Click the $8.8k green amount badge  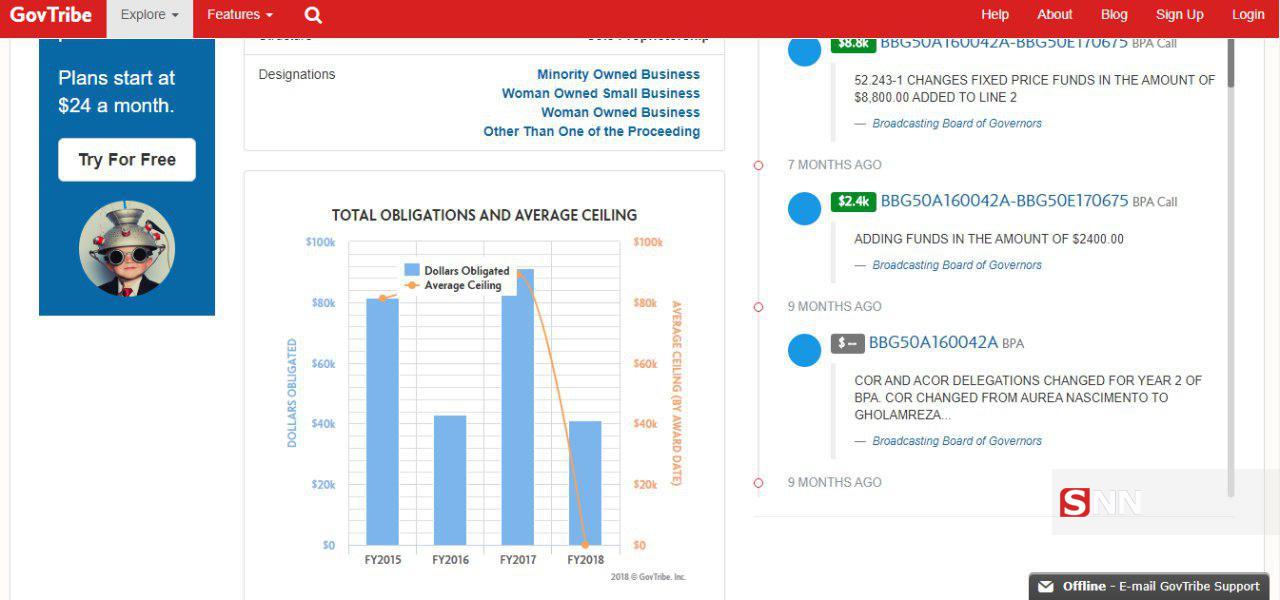853,43
